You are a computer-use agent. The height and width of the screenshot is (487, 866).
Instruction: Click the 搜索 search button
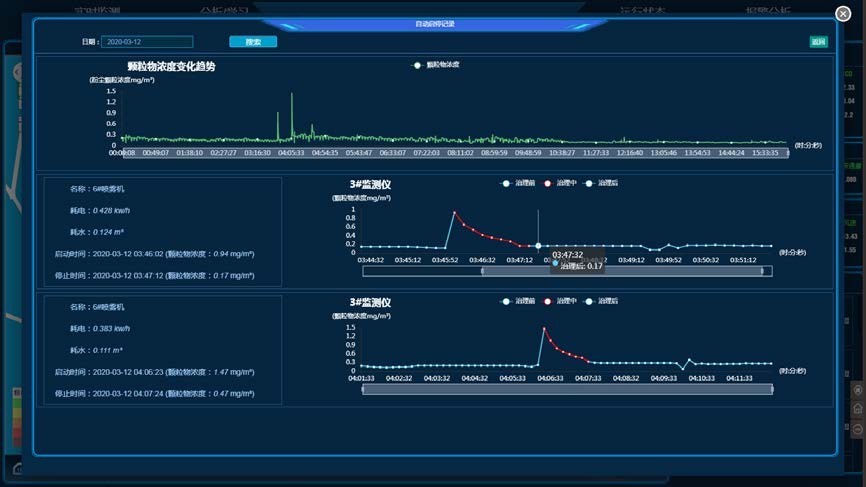(253, 42)
